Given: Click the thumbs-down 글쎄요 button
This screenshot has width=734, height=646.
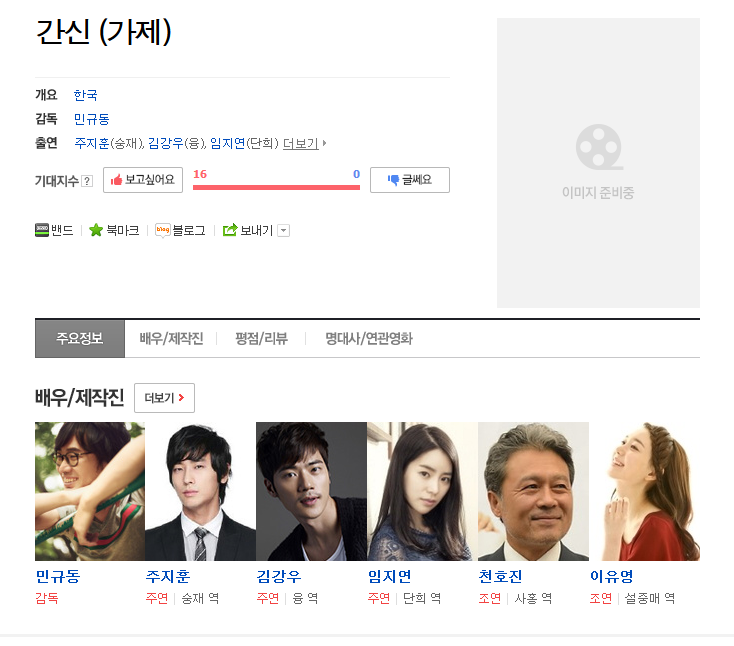Looking at the screenshot, I should (410, 180).
